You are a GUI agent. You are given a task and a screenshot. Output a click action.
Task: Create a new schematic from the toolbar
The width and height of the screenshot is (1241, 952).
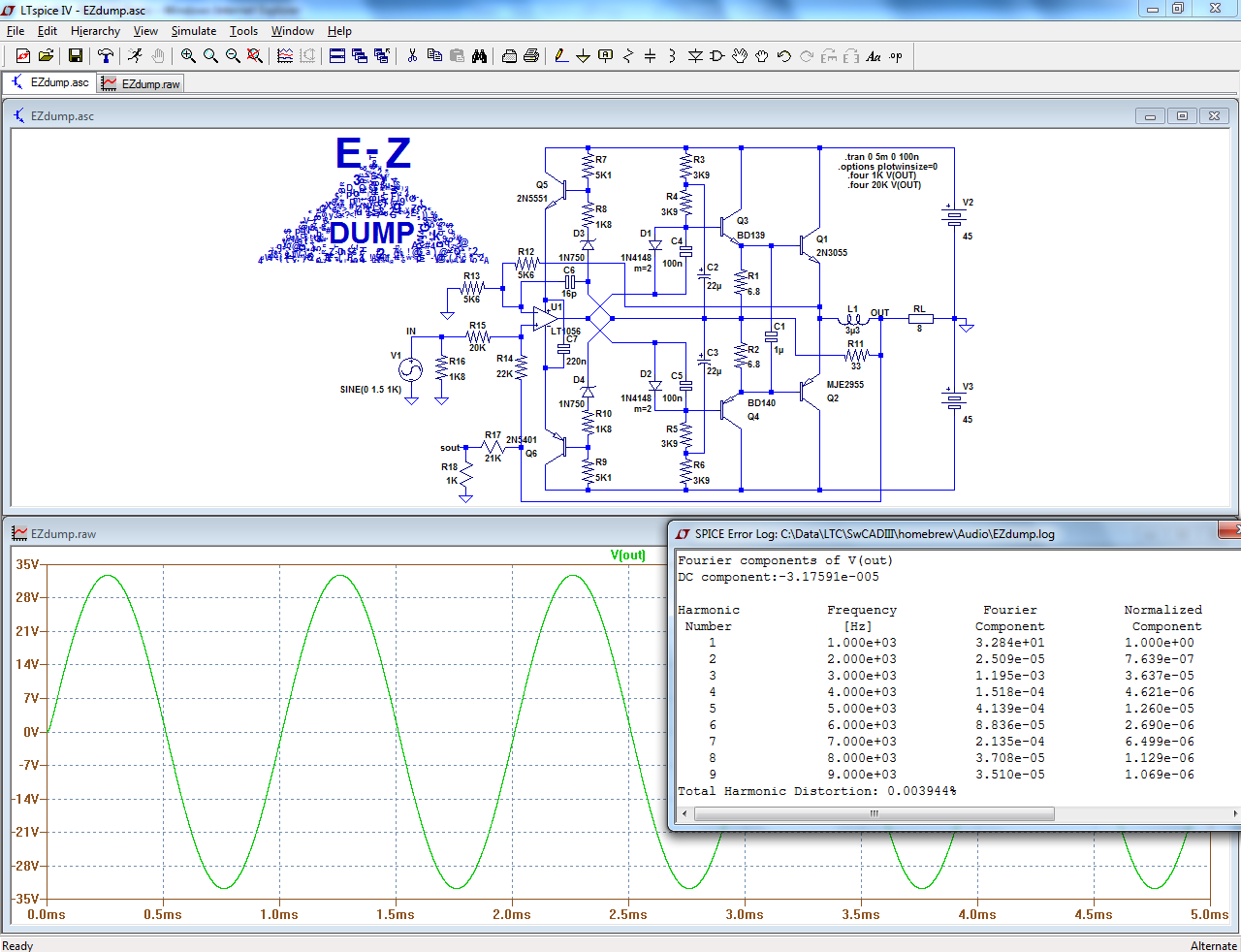[23, 56]
